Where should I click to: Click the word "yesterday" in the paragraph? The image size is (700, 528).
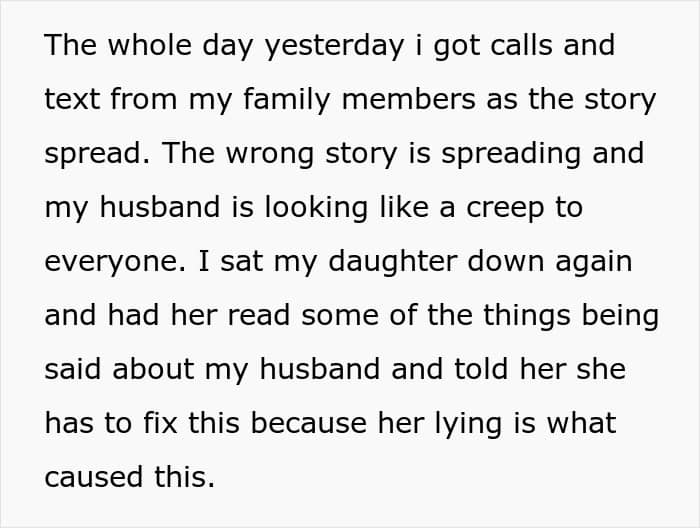tap(334, 46)
